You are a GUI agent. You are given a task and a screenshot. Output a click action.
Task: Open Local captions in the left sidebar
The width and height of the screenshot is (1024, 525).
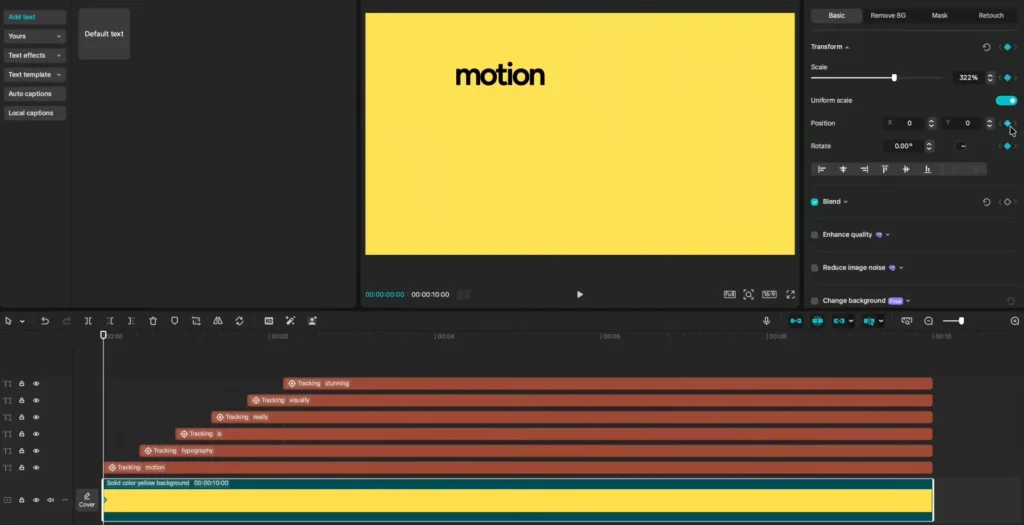(x=35, y=113)
